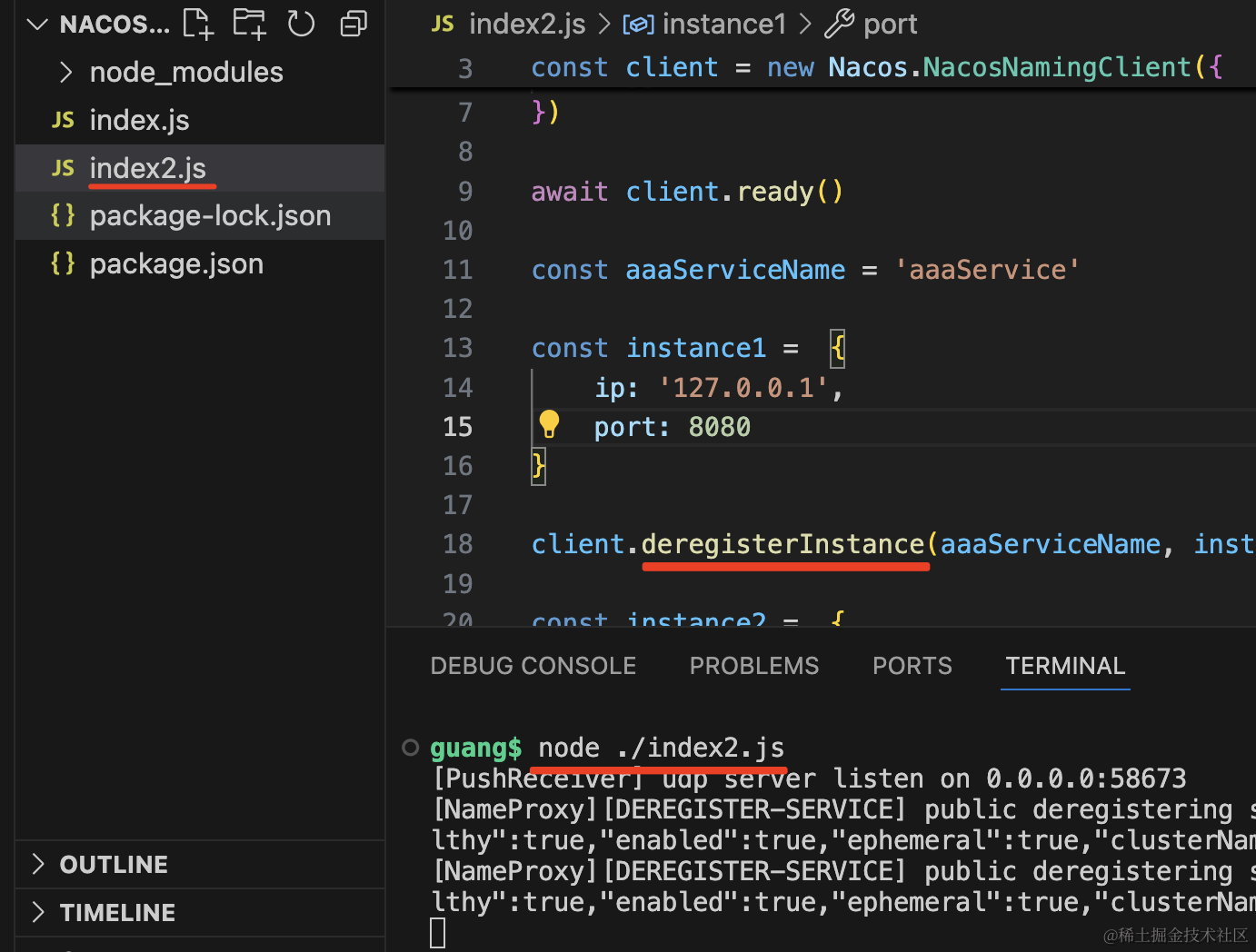The image size is (1256, 952).
Task: Click the New File icon in explorer
Action: coord(197,24)
